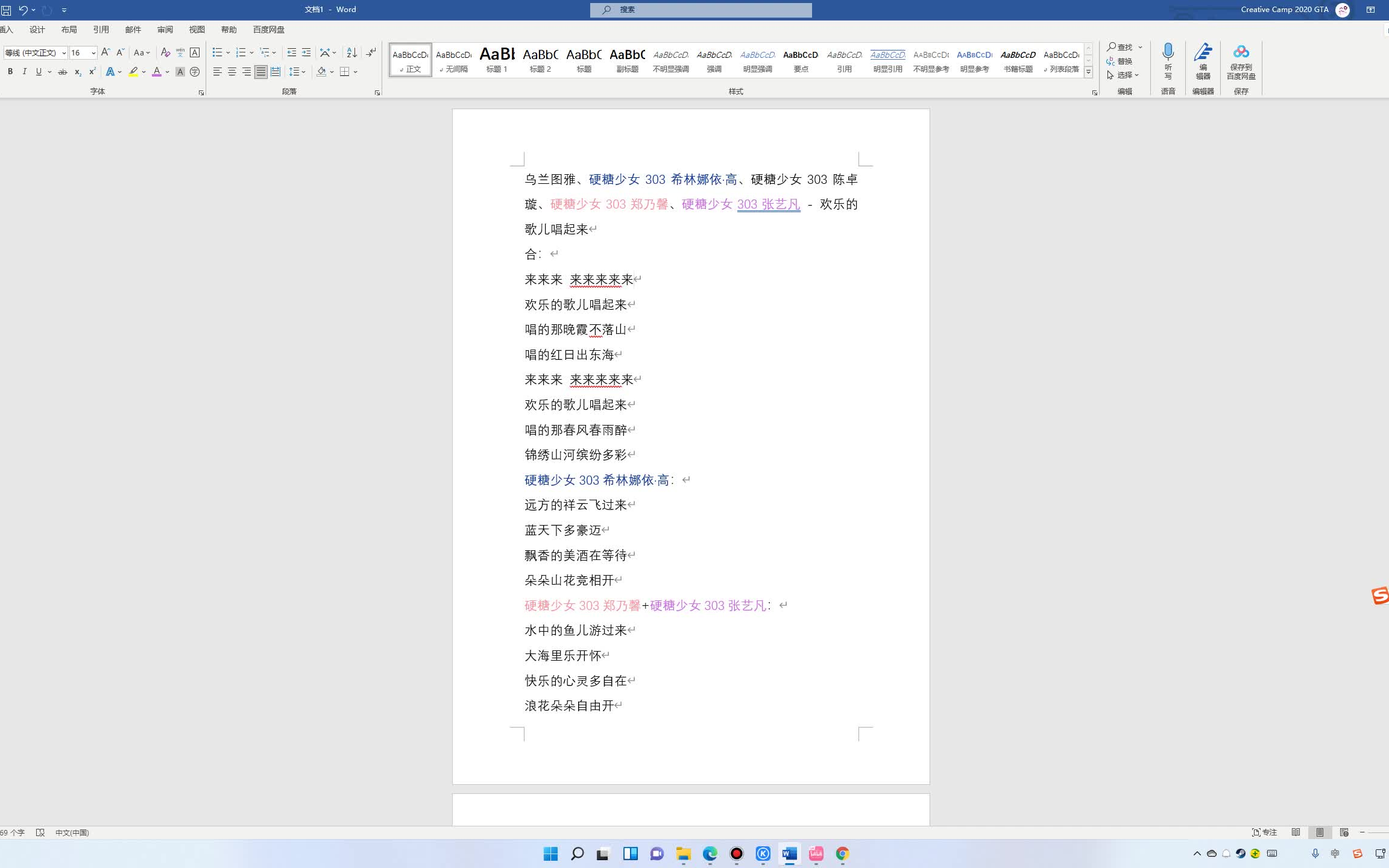Image resolution: width=1389 pixels, height=868 pixels.
Task: Apply yellow text highlight color
Action: [133, 72]
